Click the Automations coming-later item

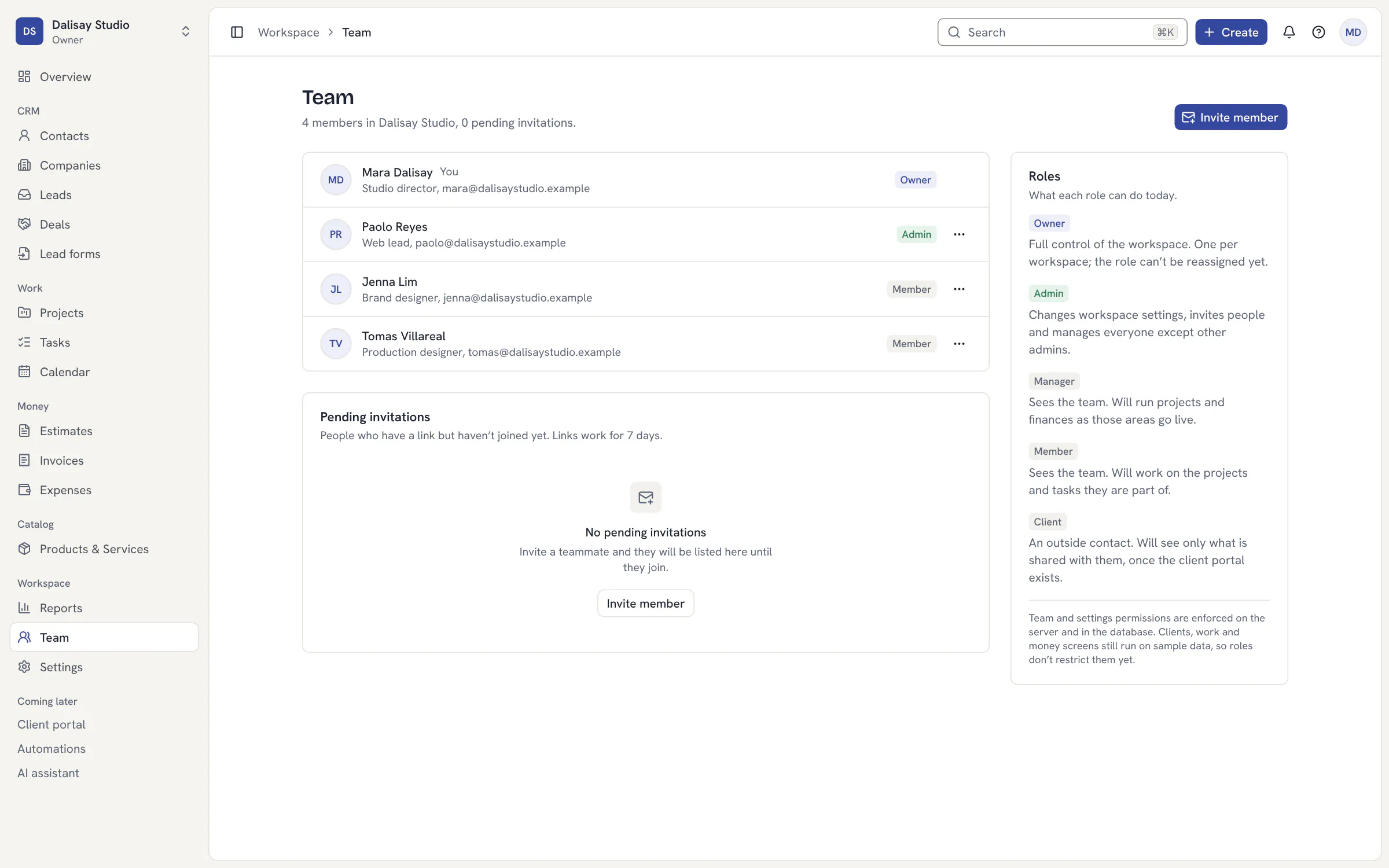point(52,749)
